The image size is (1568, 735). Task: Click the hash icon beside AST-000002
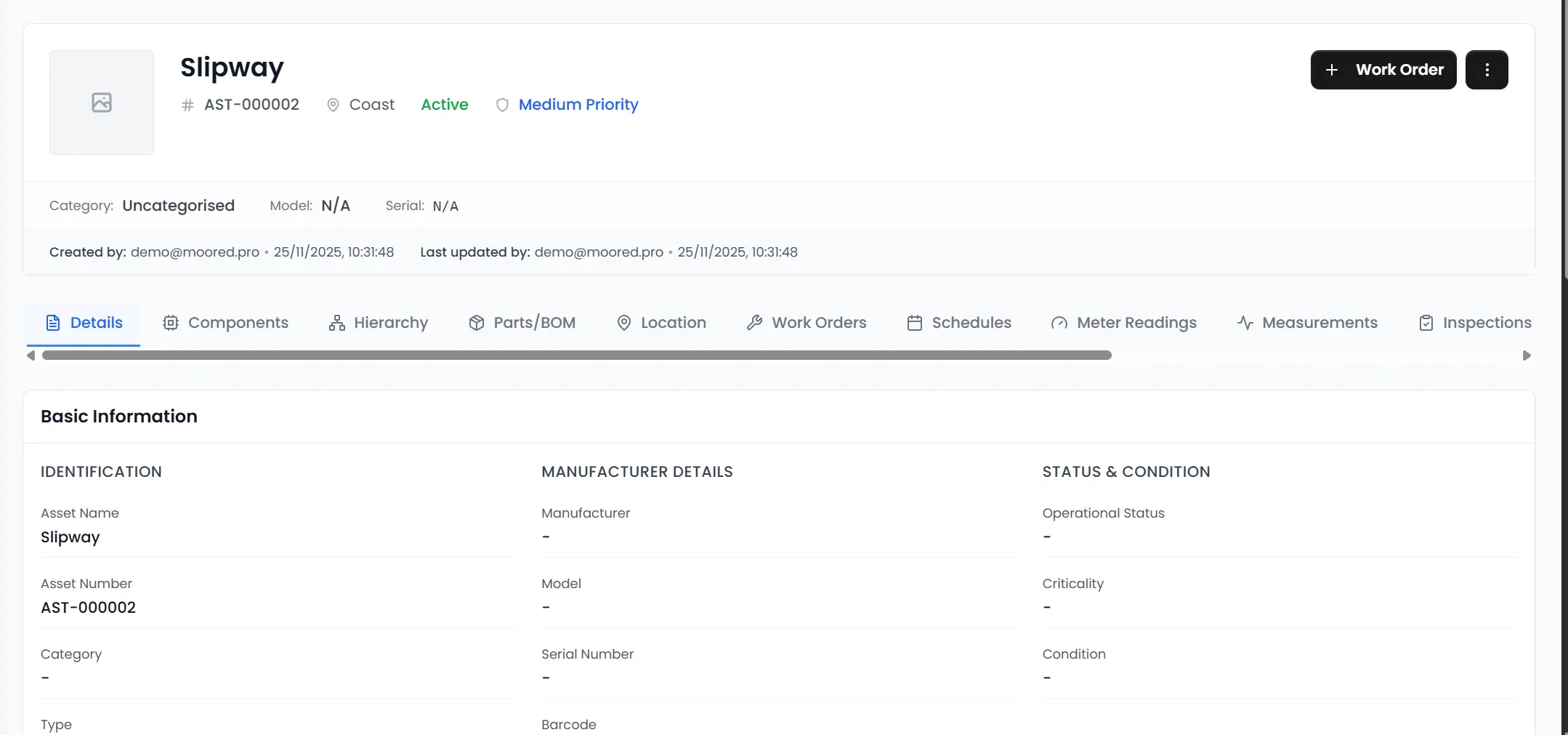point(187,105)
